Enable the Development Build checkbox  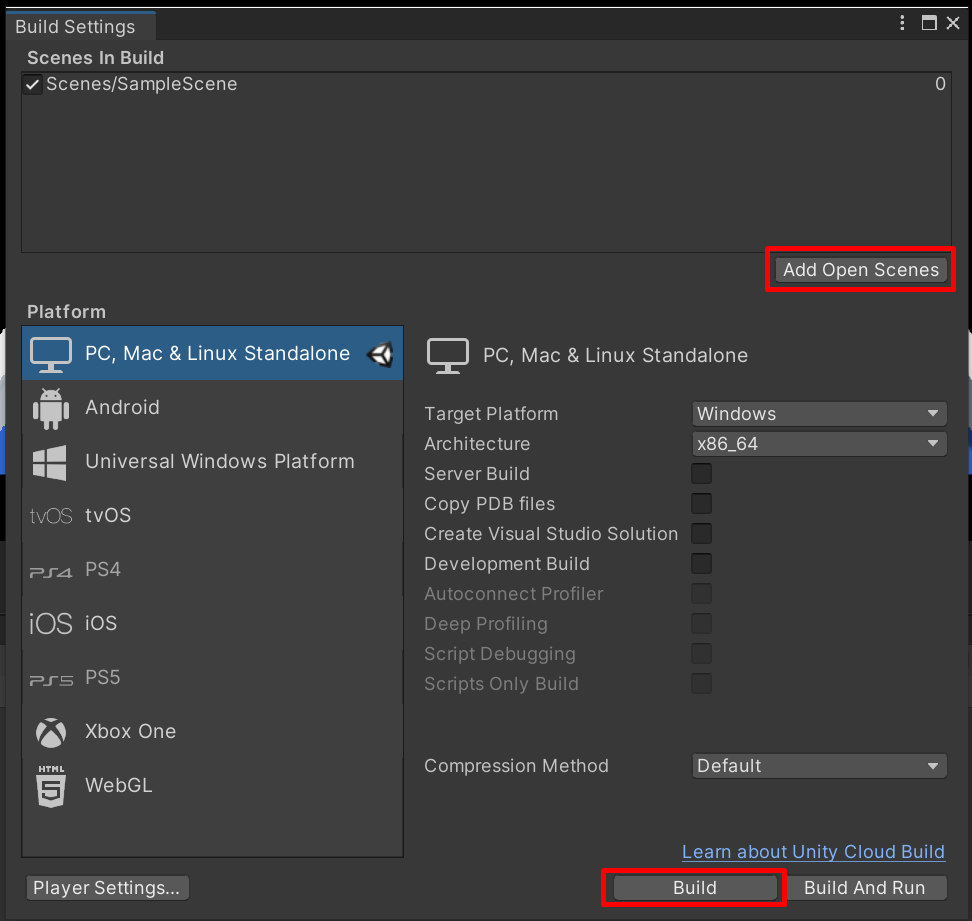[x=701, y=563]
